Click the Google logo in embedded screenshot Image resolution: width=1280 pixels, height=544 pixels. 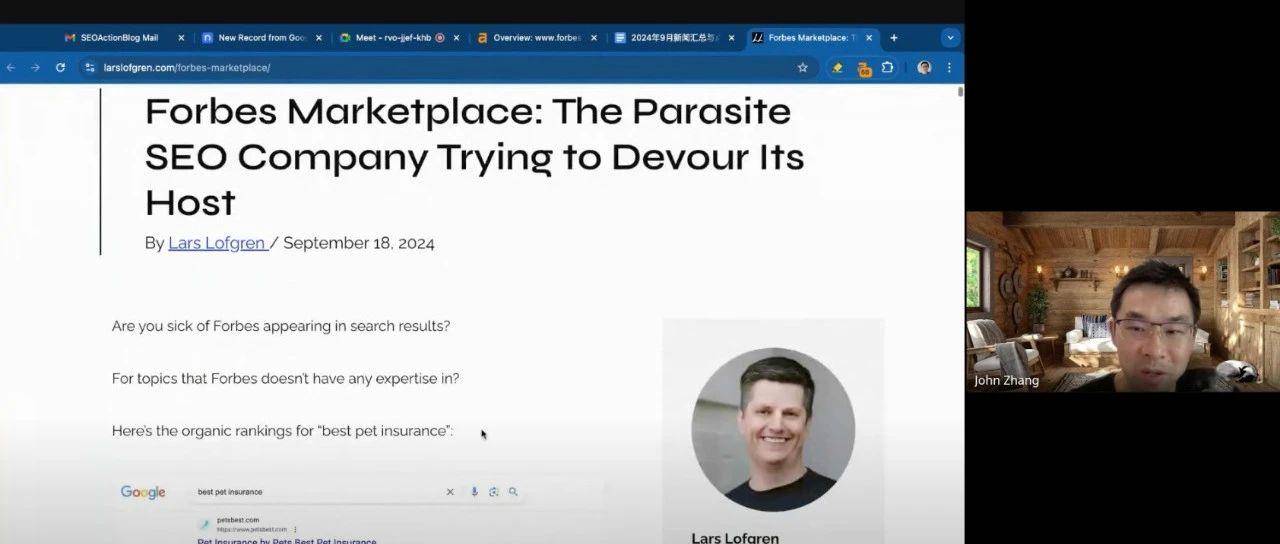tap(143, 492)
